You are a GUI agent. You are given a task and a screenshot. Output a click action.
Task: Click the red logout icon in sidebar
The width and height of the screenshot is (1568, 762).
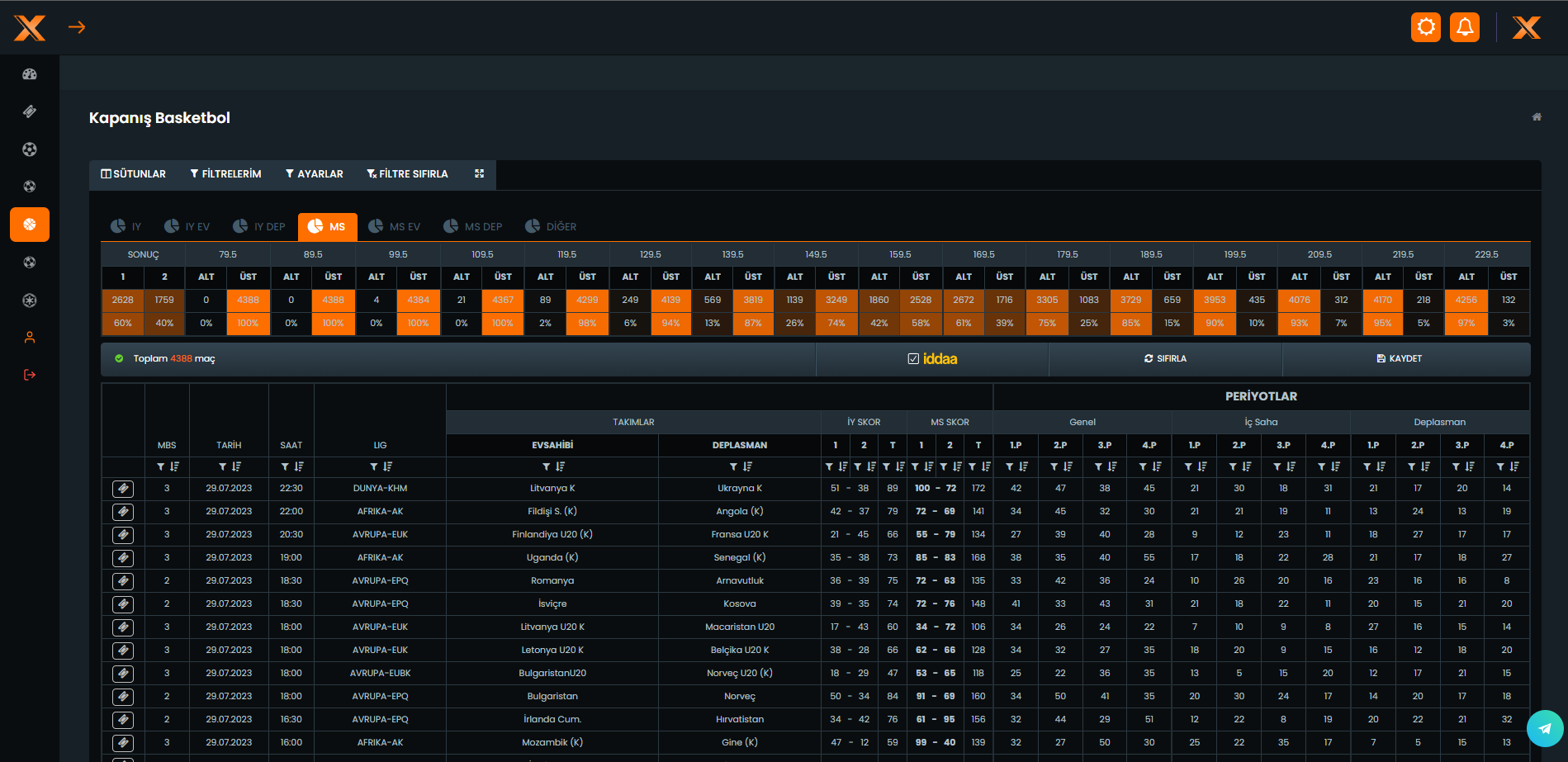click(x=30, y=375)
